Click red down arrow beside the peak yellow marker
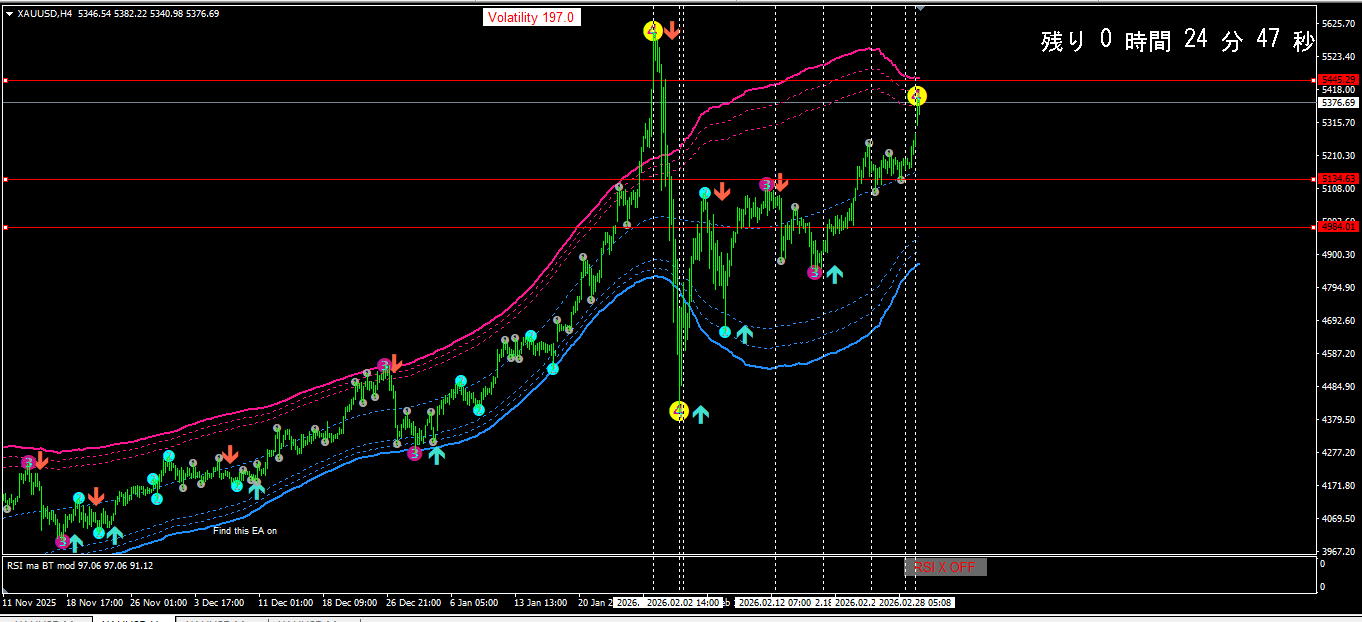The width and height of the screenshot is (1362, 622). pyautogui.click(x=672, y=31)
